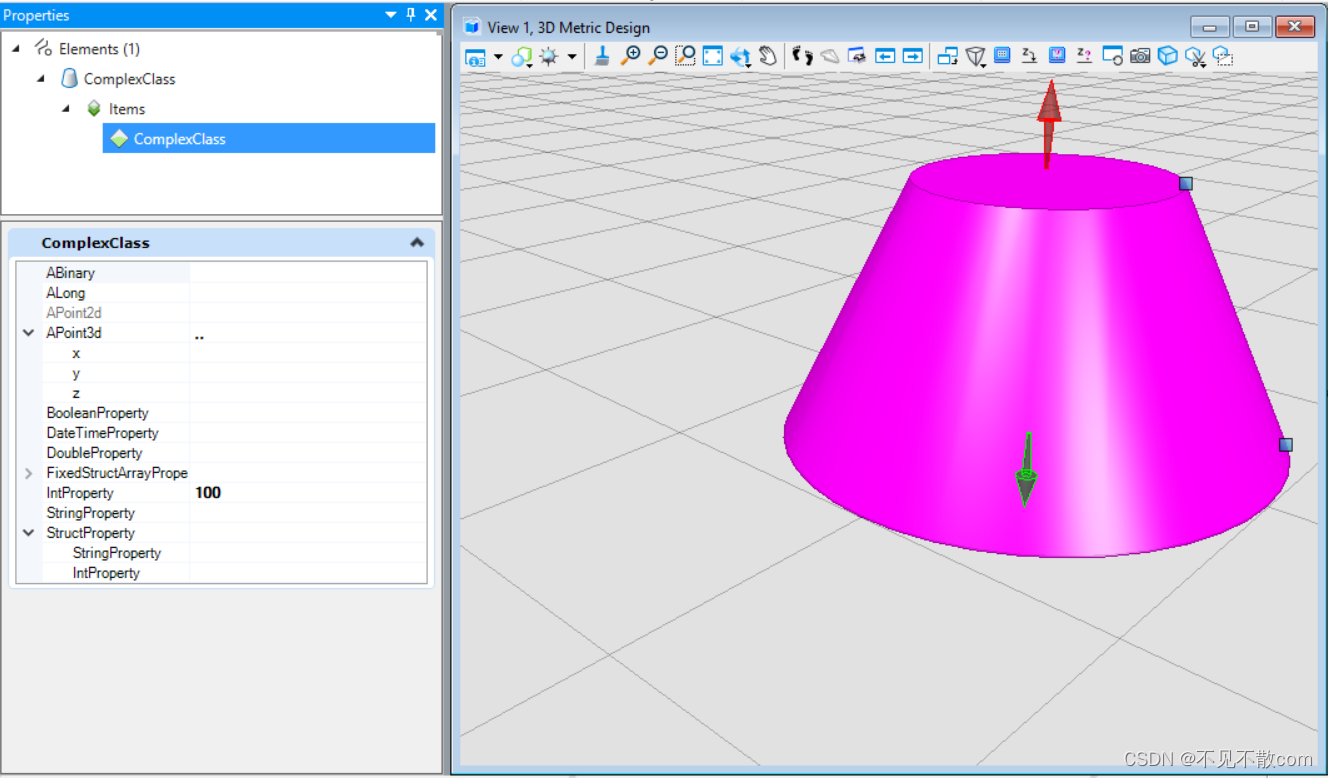
Task: Click green downward arrow manipulator
Action: [1026, 470]
